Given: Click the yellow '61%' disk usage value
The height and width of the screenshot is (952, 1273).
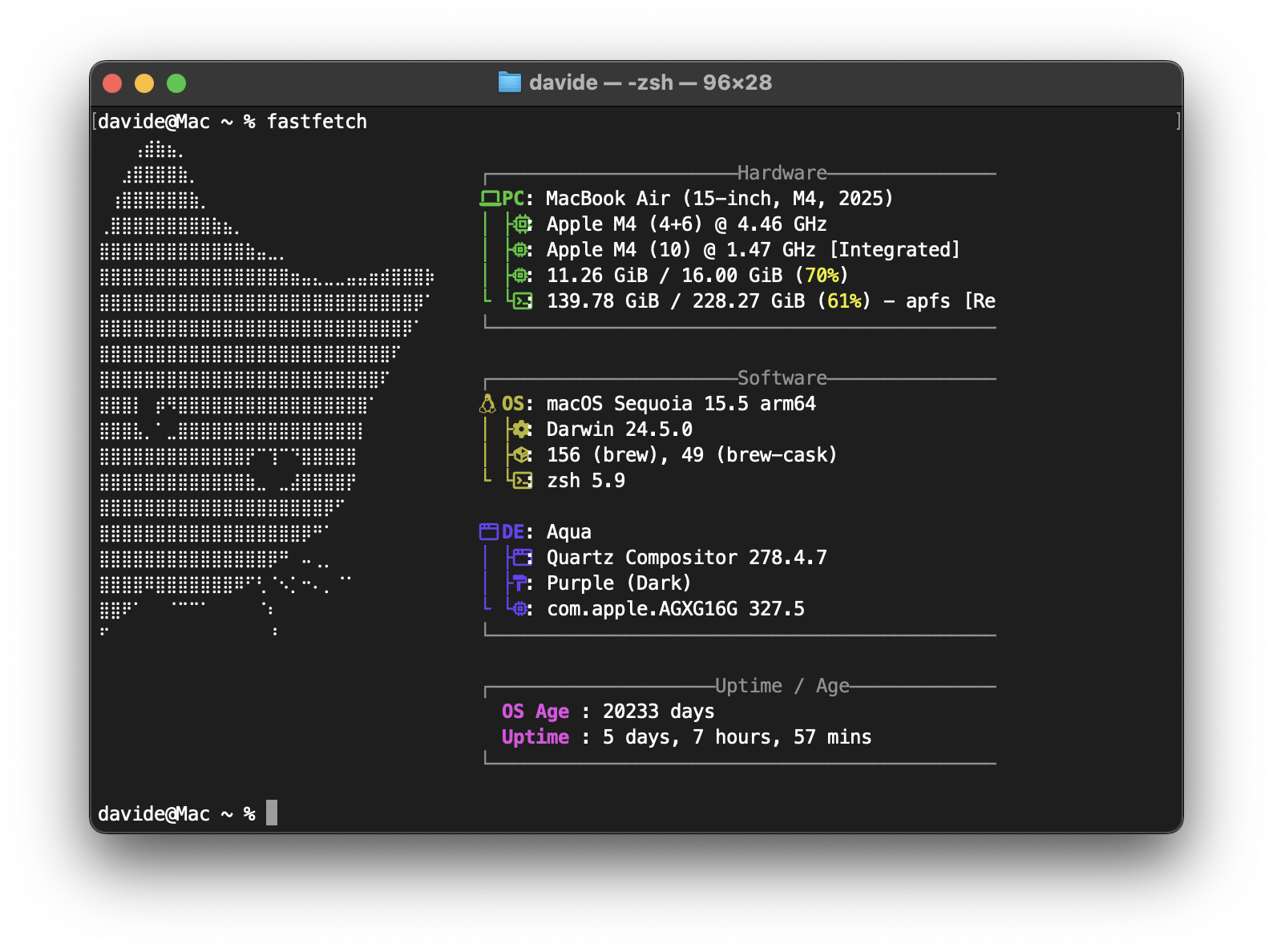Looking at the screenshot, I should coord(844,301).
